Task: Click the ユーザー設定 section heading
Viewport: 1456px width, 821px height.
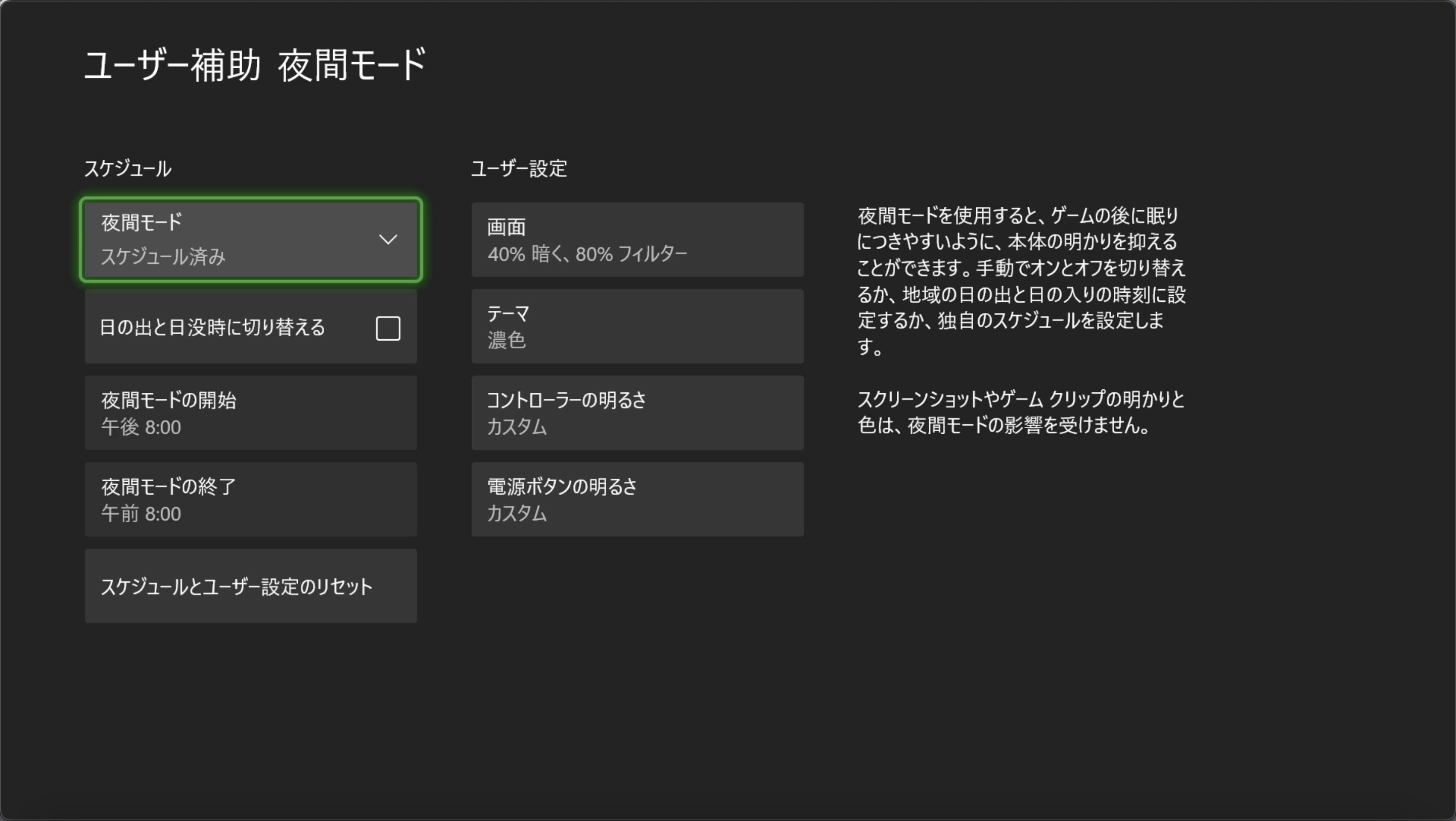Action: pyautogui.click(x=519, y=168)
